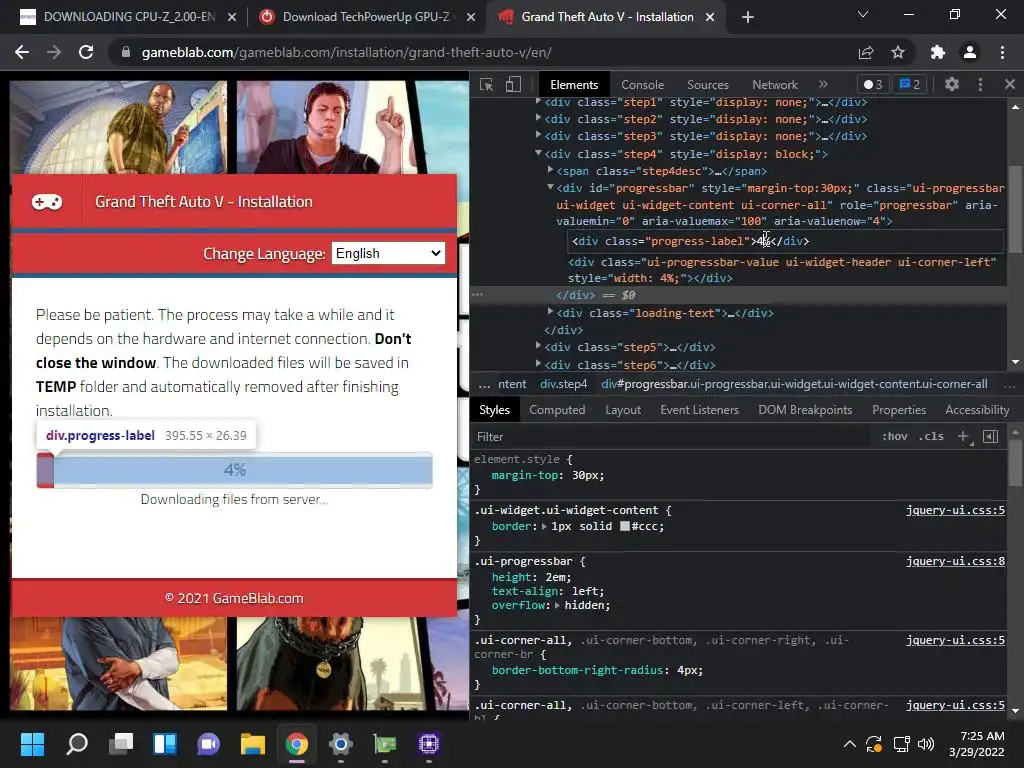1024x768 pixels.
Task: Open a new browser tab
Action: tap(748, 17)
